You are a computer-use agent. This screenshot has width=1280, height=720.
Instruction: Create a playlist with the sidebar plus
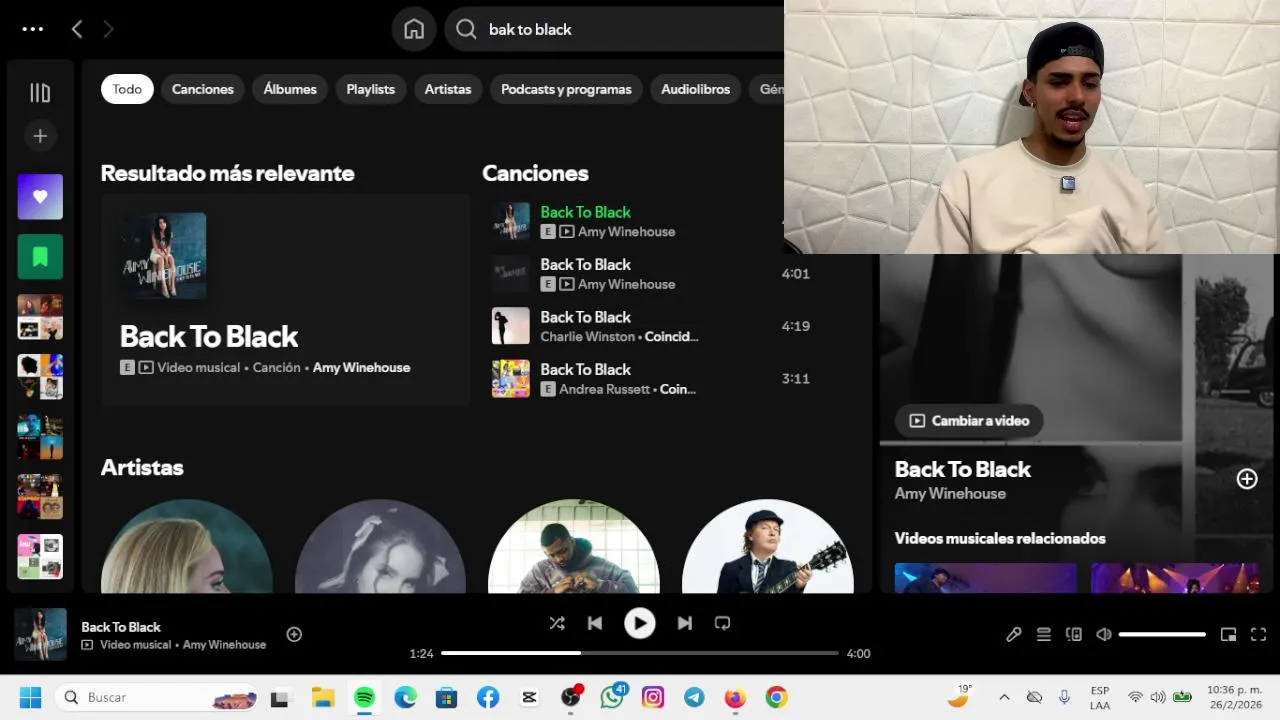[x=40, y=136]
